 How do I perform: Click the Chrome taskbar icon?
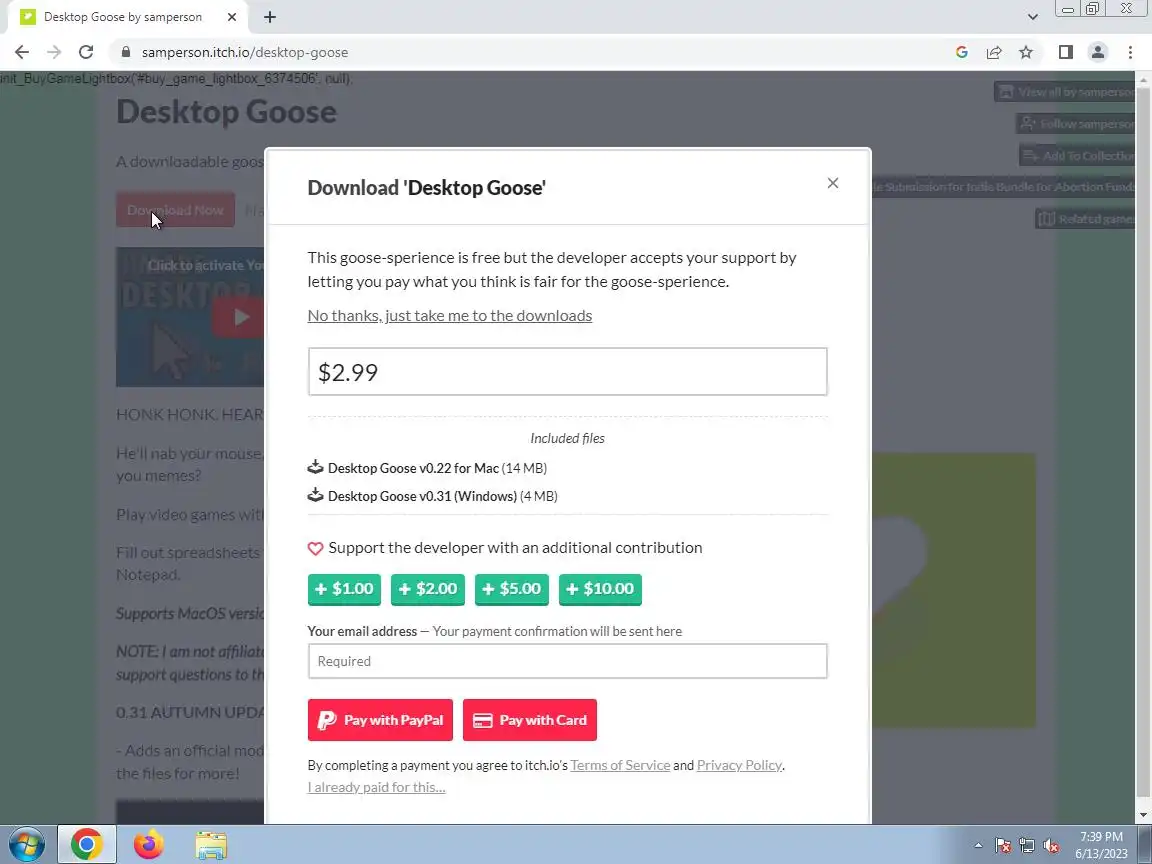[x=87, y=844]
